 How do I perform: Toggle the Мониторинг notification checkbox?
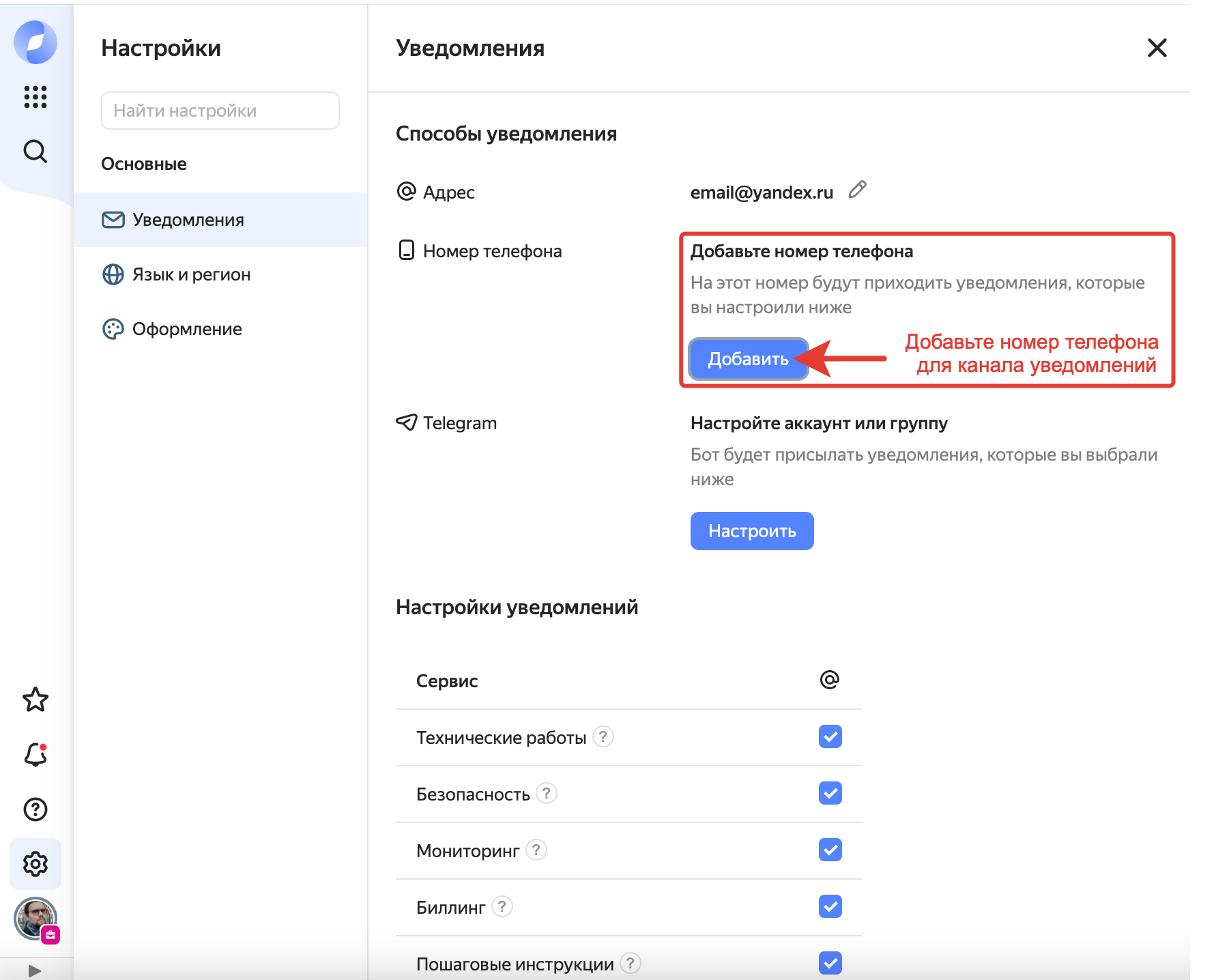[830, 850]
